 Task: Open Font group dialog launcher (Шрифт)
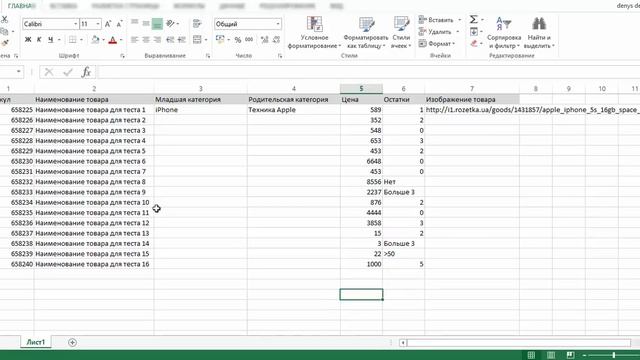pos(122,56)
